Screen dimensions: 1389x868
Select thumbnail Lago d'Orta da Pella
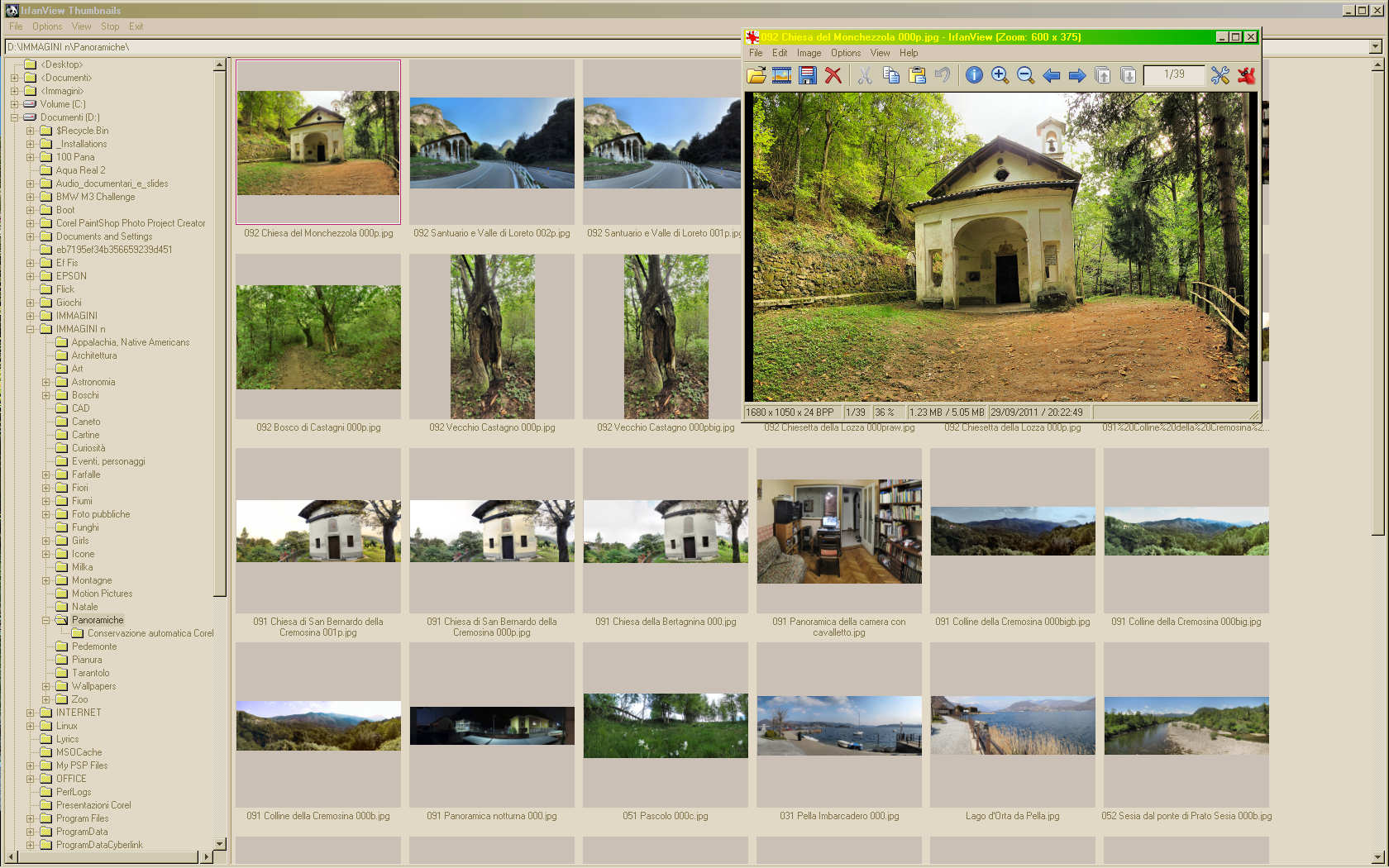click(1013, 725)
